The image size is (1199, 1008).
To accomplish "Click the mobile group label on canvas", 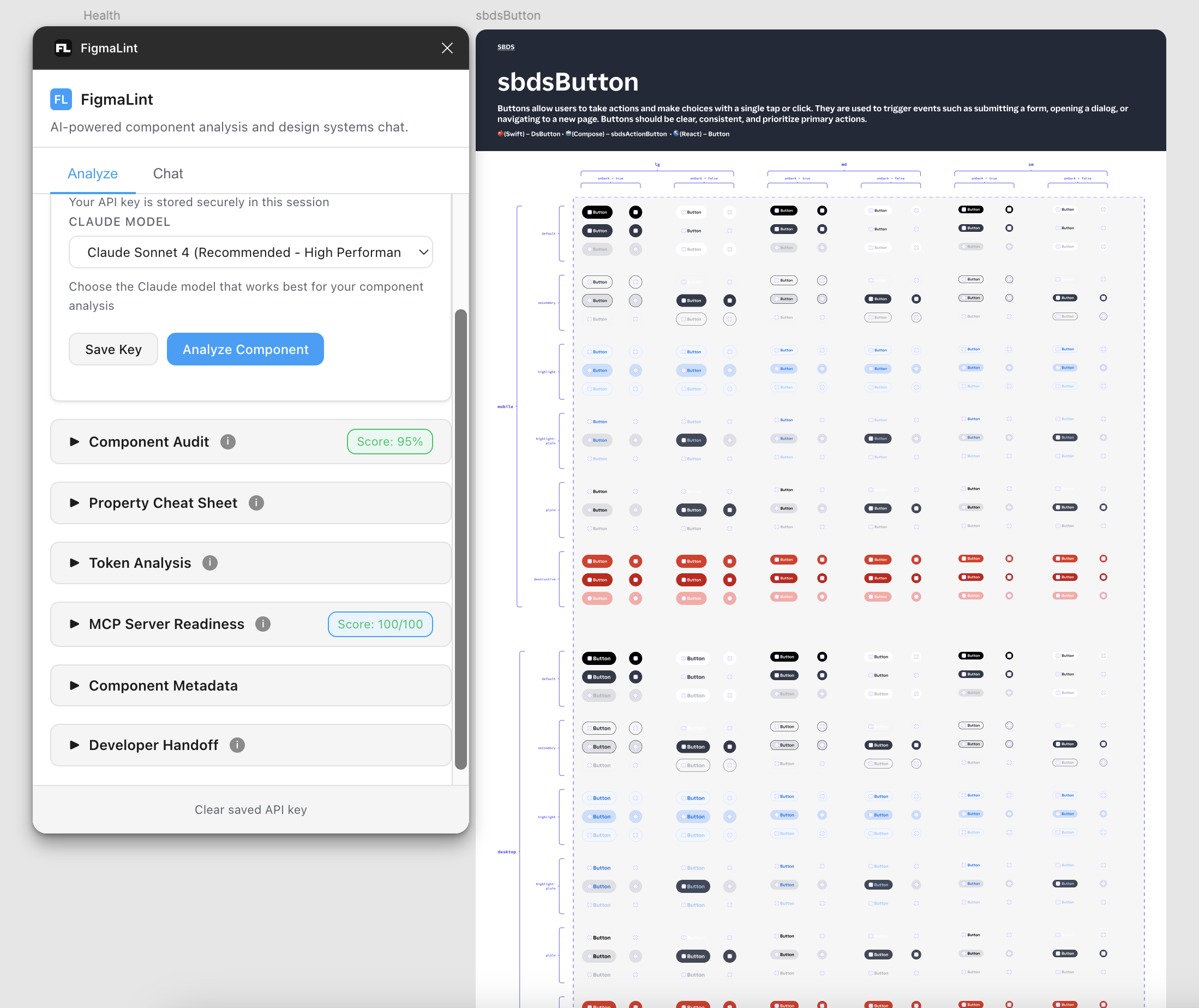I will point(505,407).
